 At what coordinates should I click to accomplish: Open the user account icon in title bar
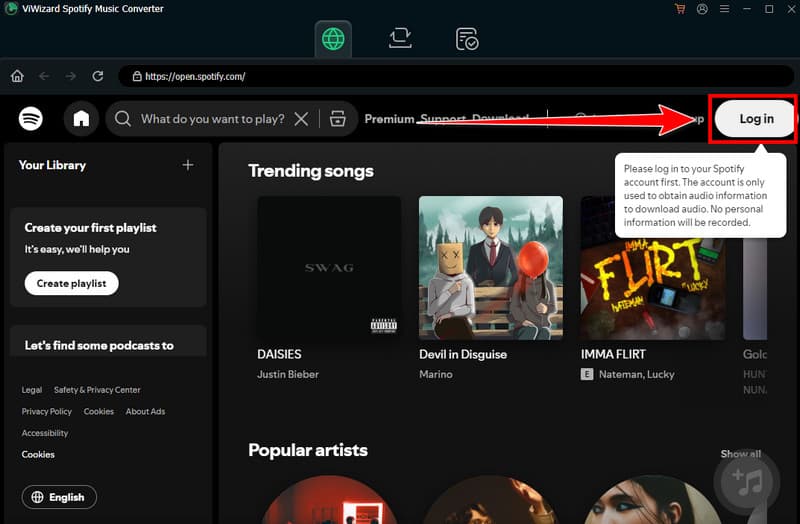point(702,9)
